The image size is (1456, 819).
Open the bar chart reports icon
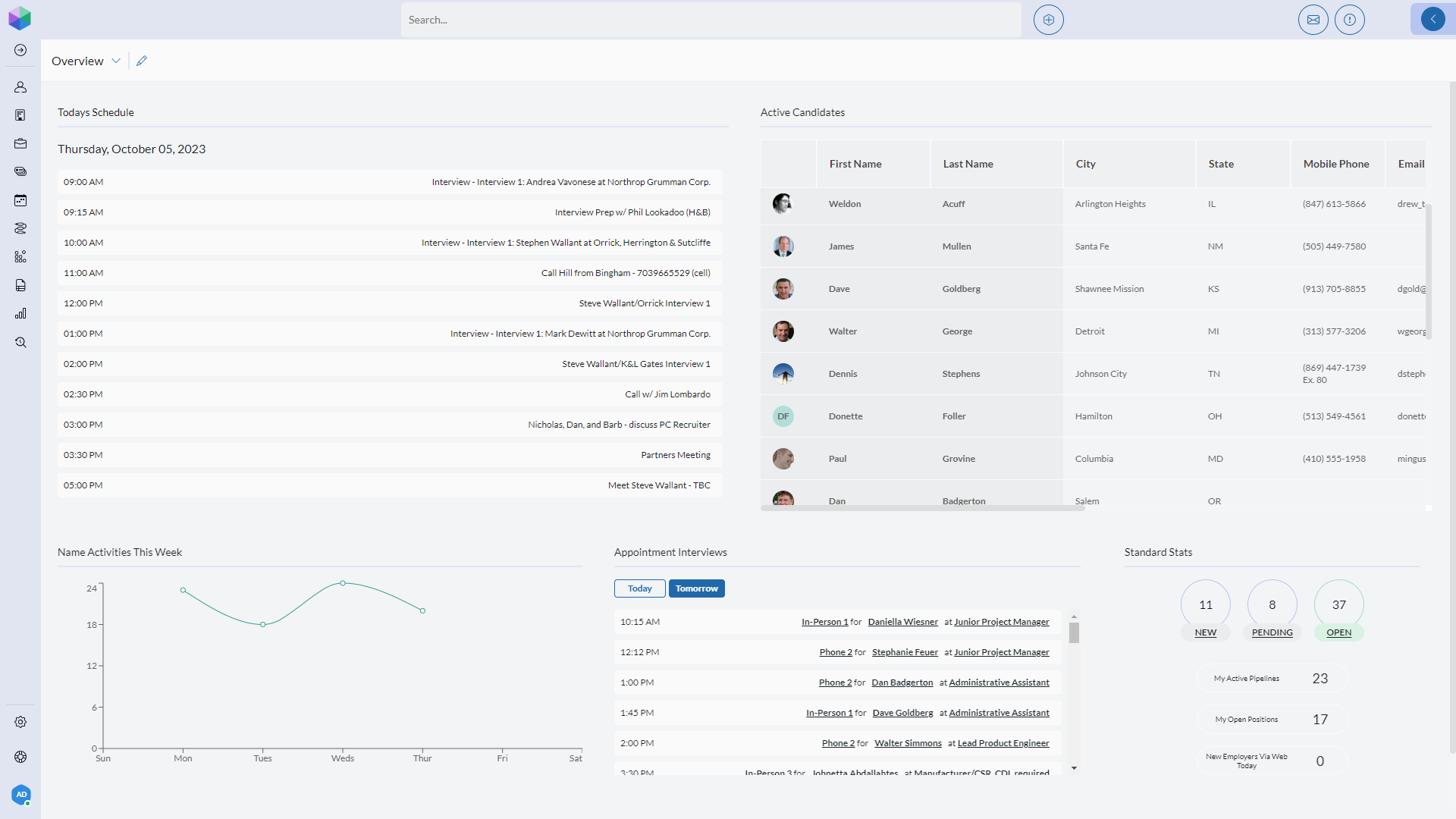coord(20,313)
